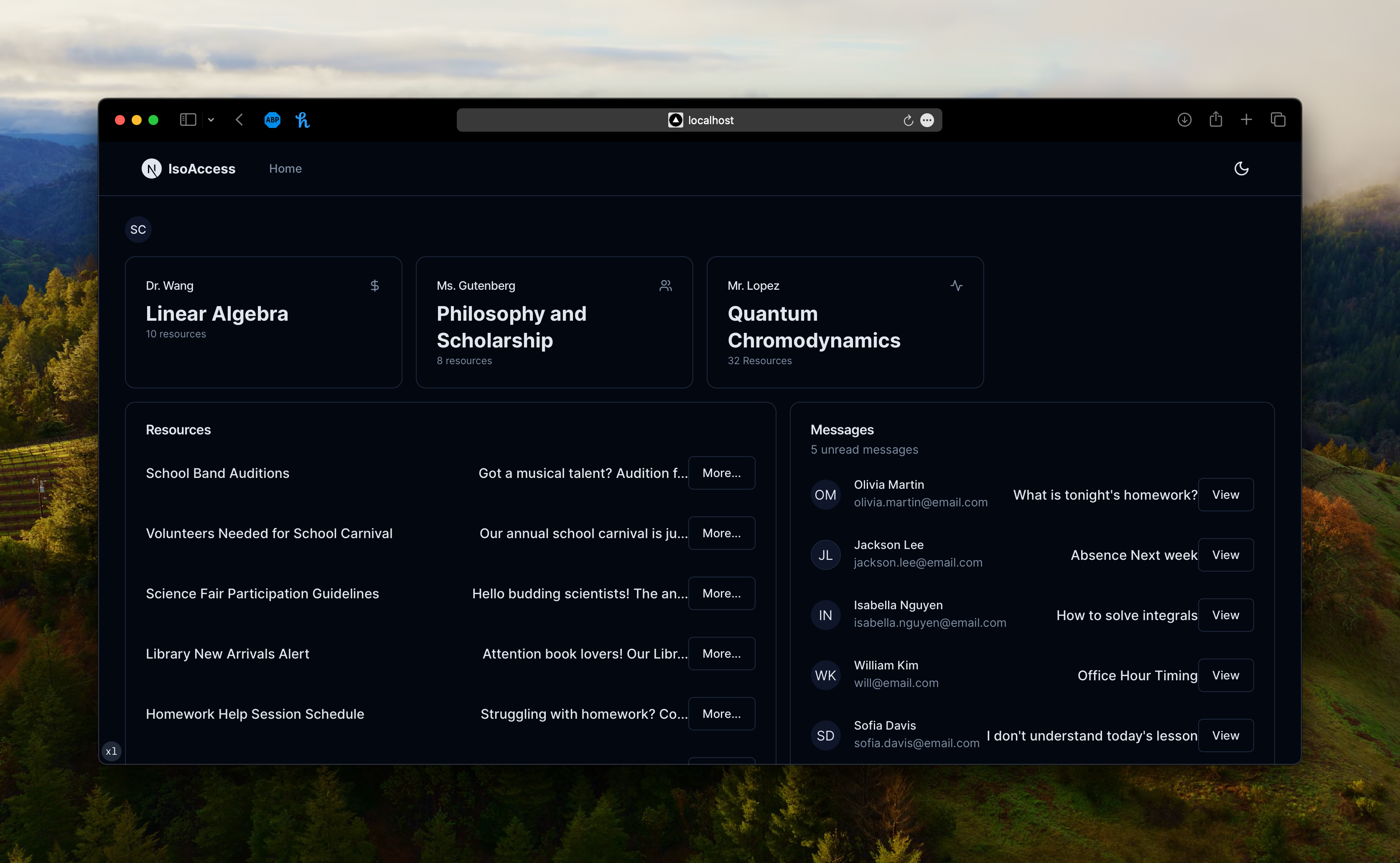Open More for School Band Auditions
Screen dimensions: 1400x863
721,472
